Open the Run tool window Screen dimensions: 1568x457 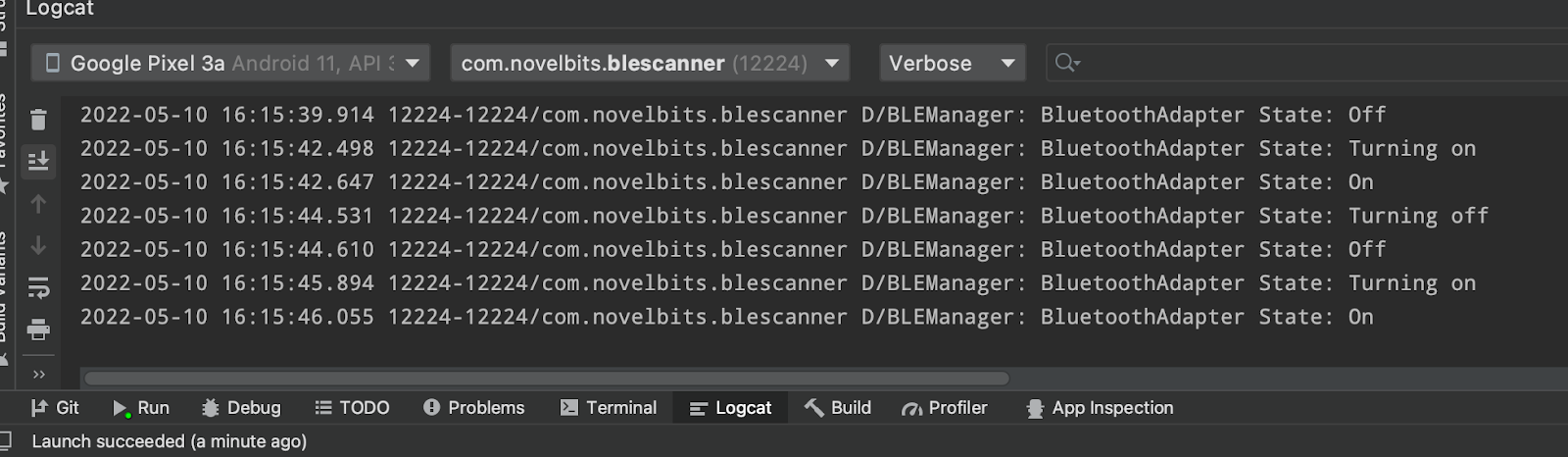tap(141, 408)
